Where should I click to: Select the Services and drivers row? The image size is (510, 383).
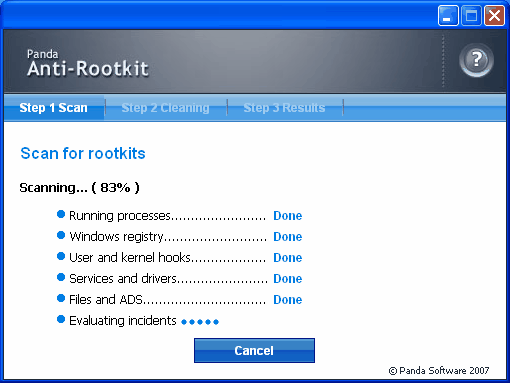pyautogui.click(x=179, y=279)
